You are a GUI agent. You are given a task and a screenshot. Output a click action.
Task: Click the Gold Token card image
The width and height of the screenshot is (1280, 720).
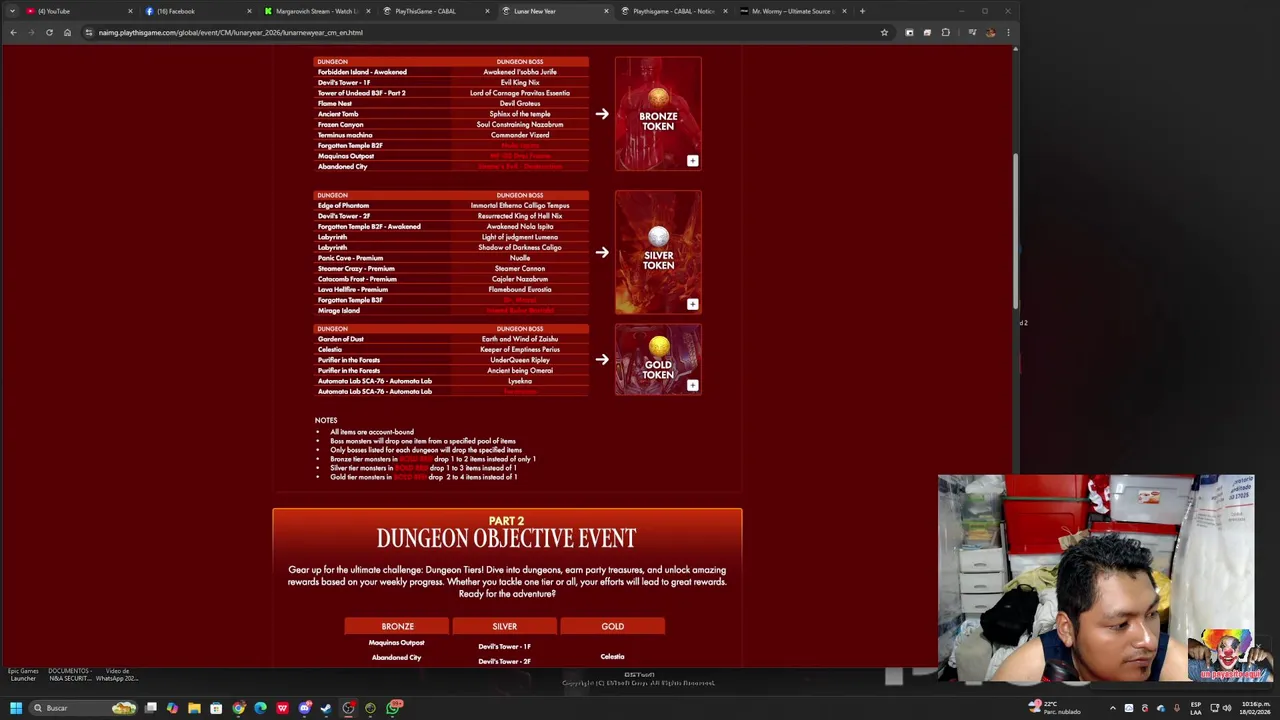point(658,359)
